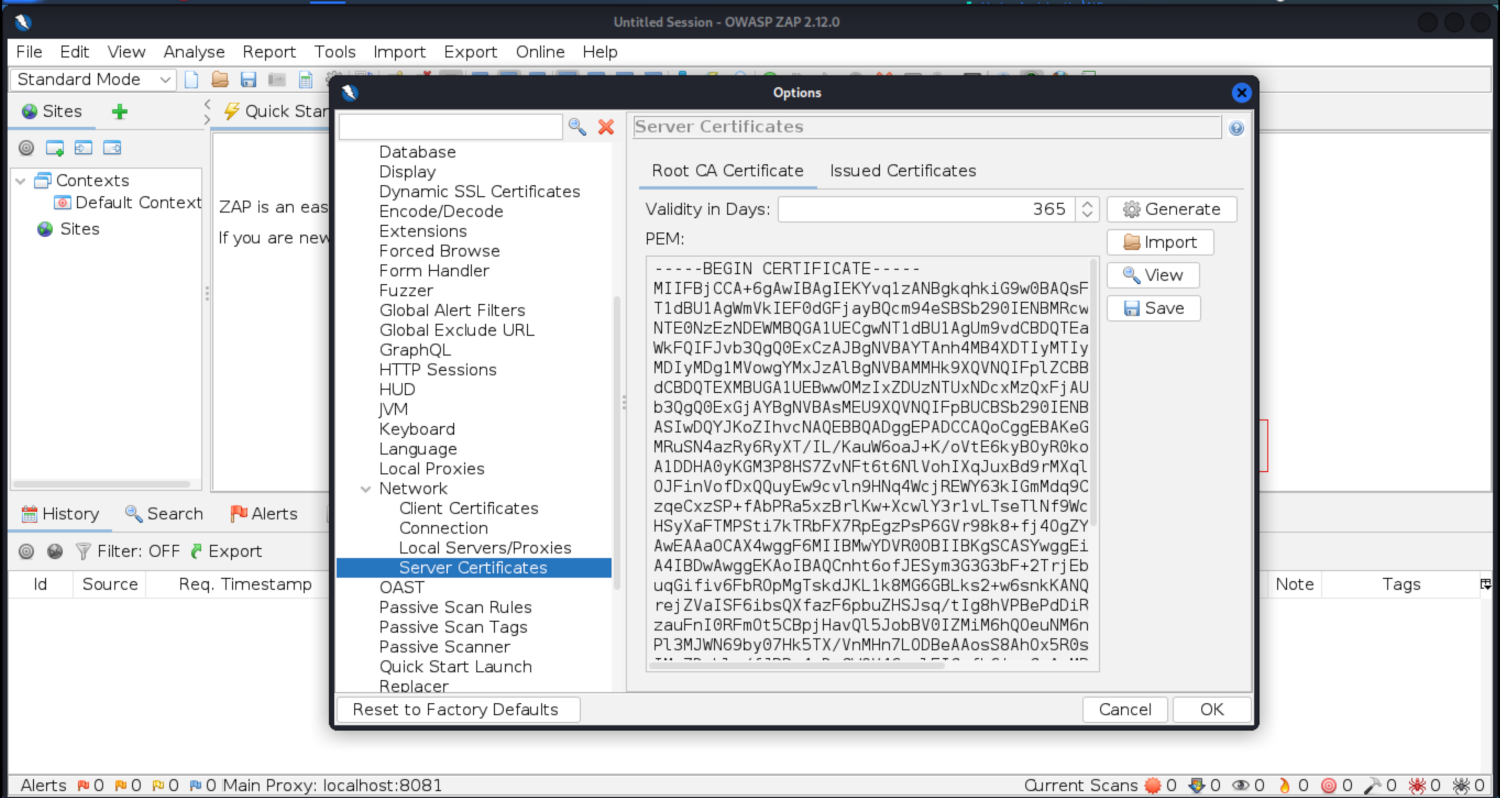Click OK in the Options dialog
Screen dimensions: 1500x798
coord(1212,710)
